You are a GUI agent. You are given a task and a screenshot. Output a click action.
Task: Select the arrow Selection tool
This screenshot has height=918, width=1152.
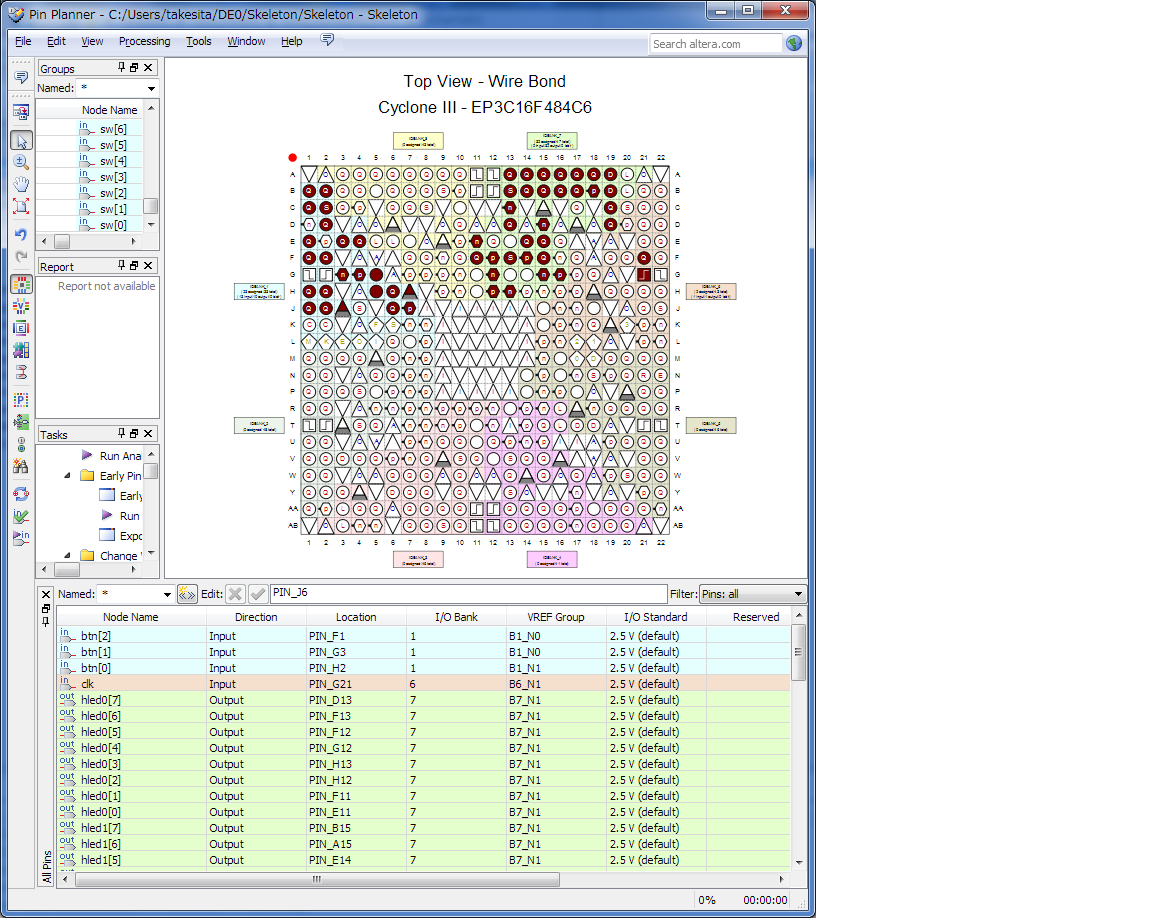21,140
